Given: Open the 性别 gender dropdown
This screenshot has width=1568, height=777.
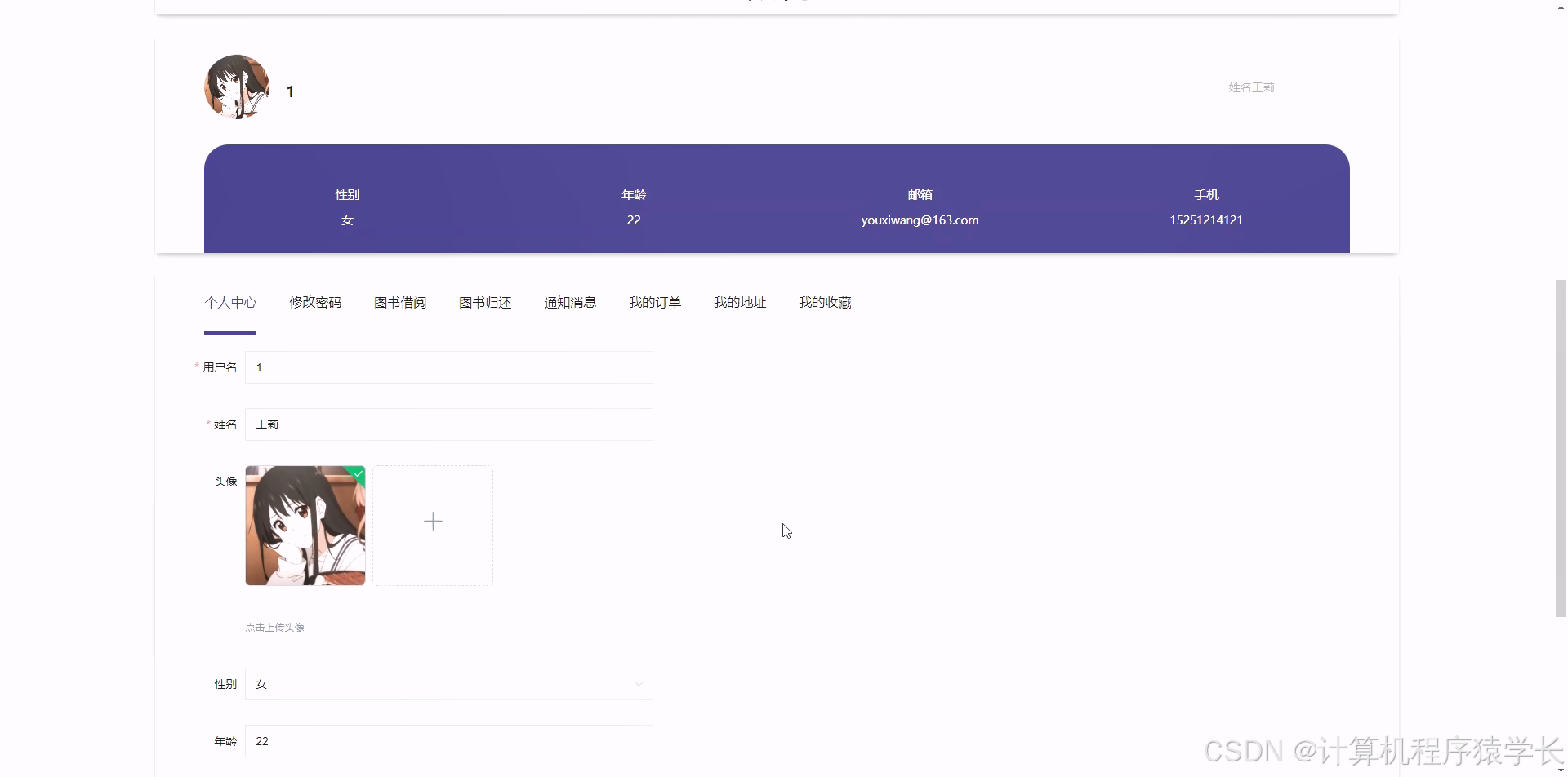Looking at the screenshot, I should [x=449, y=684].
